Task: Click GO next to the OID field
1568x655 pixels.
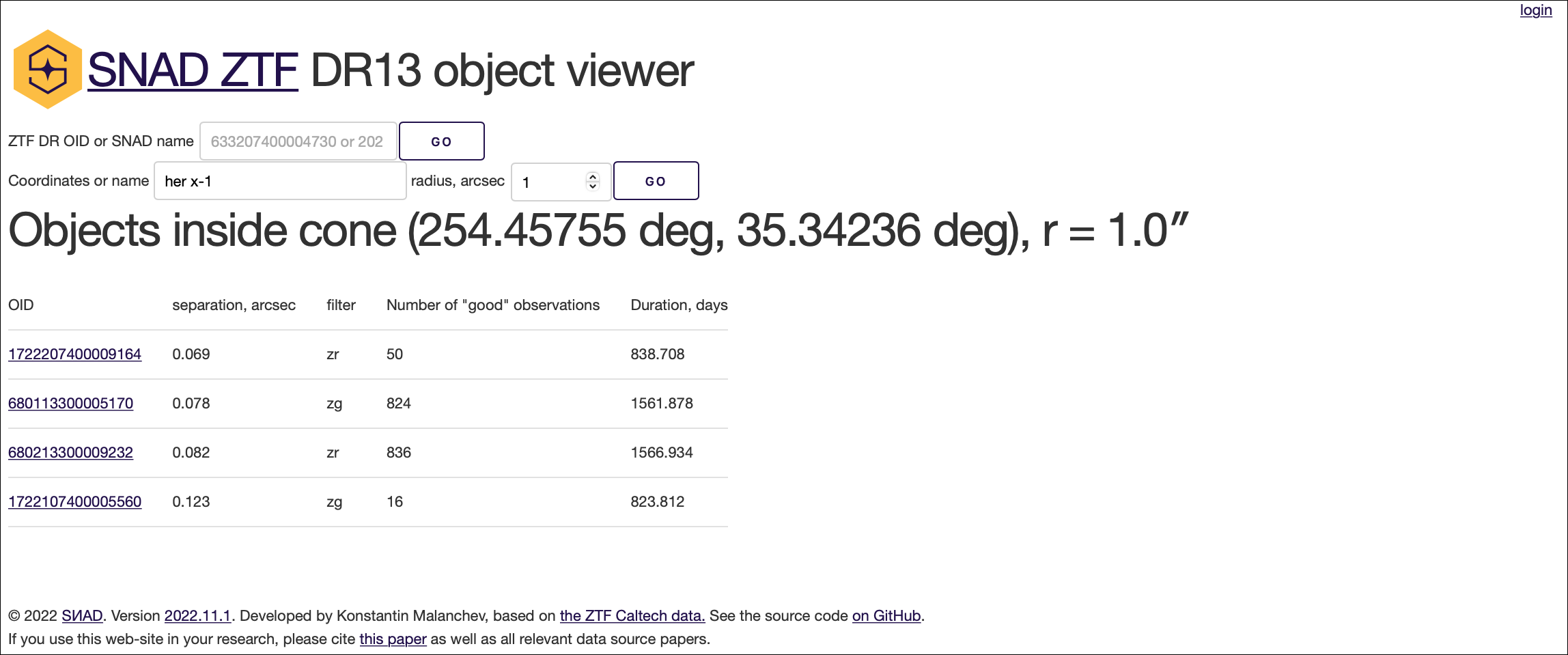Action: click(x=441, y=141)
